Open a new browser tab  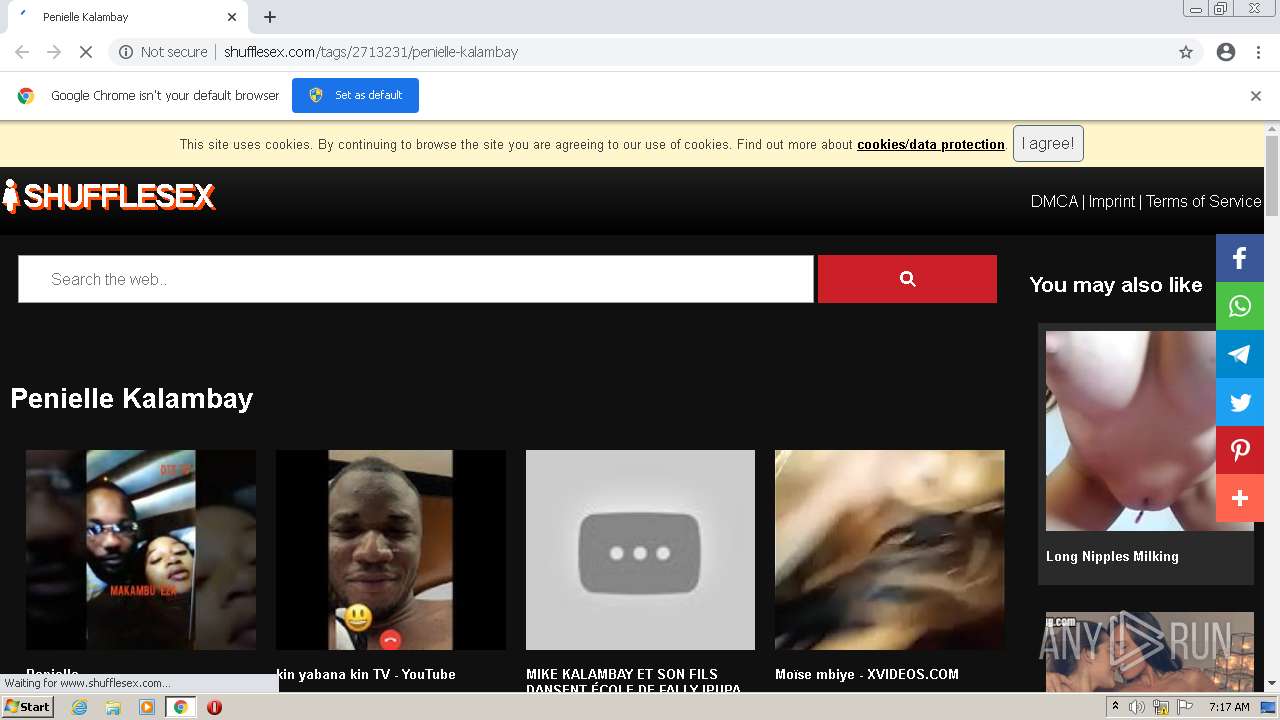pos(270,17)
